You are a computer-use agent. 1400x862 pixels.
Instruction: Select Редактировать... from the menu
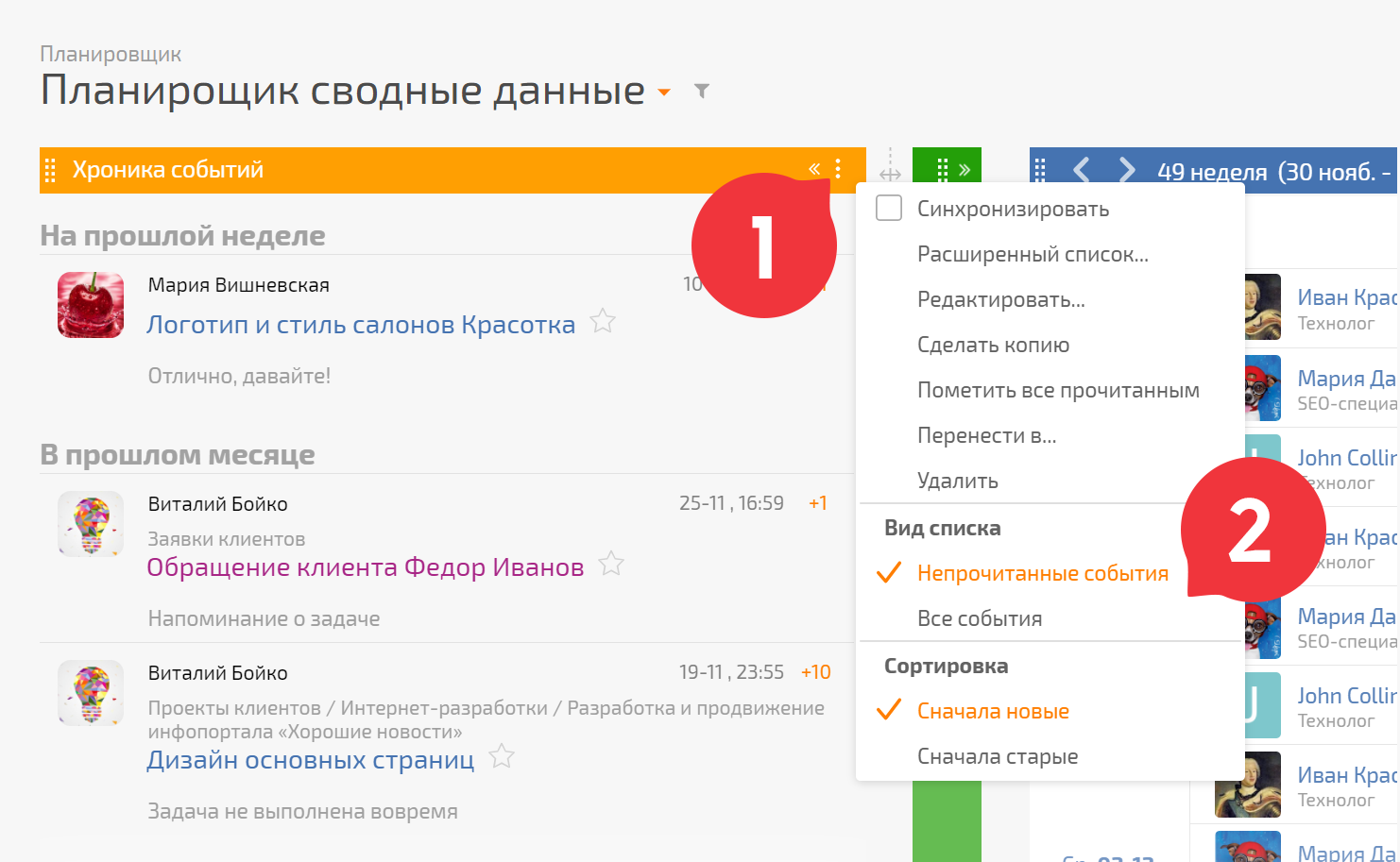tap(1001, 299)
